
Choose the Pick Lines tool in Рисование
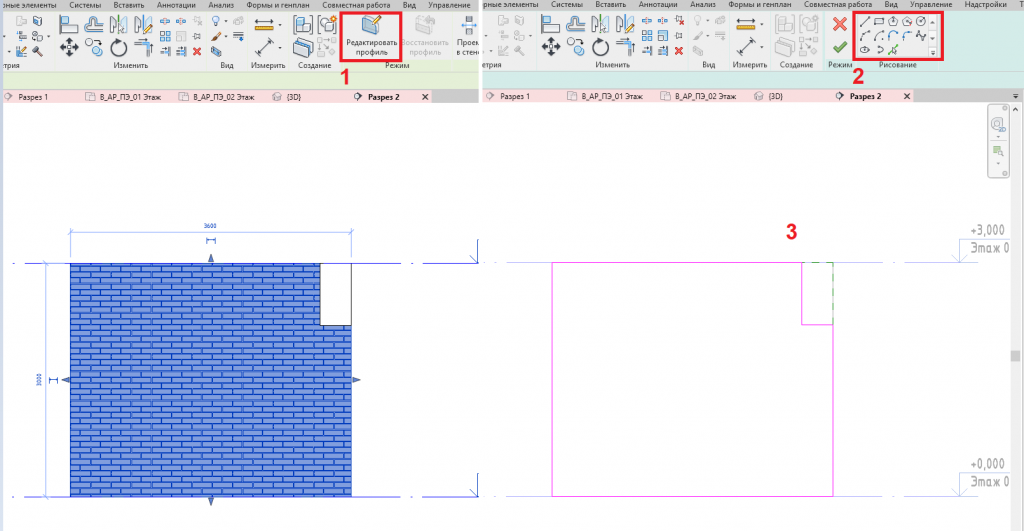[x=893, y=49]
